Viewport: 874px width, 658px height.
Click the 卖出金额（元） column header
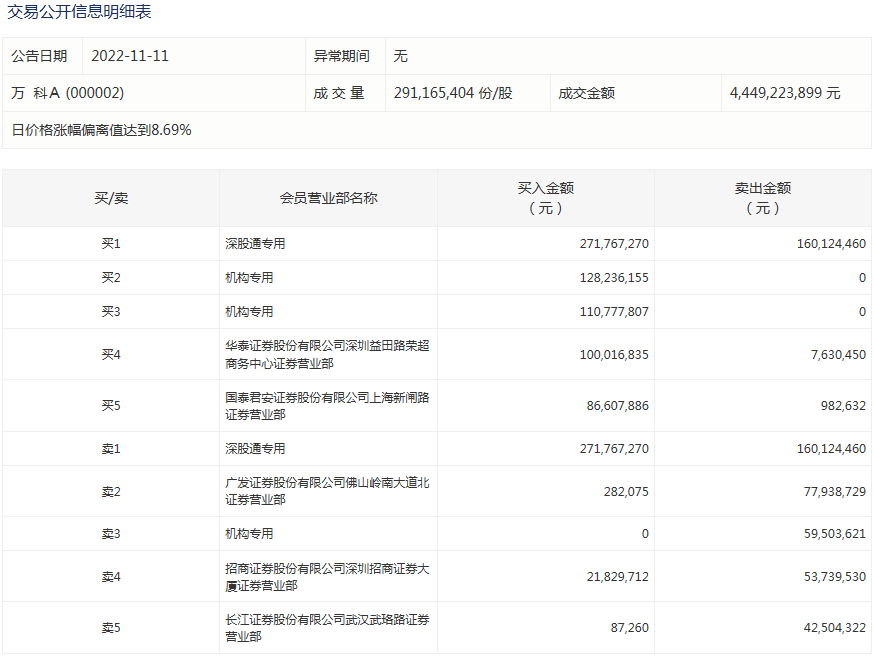click(762, 198)
